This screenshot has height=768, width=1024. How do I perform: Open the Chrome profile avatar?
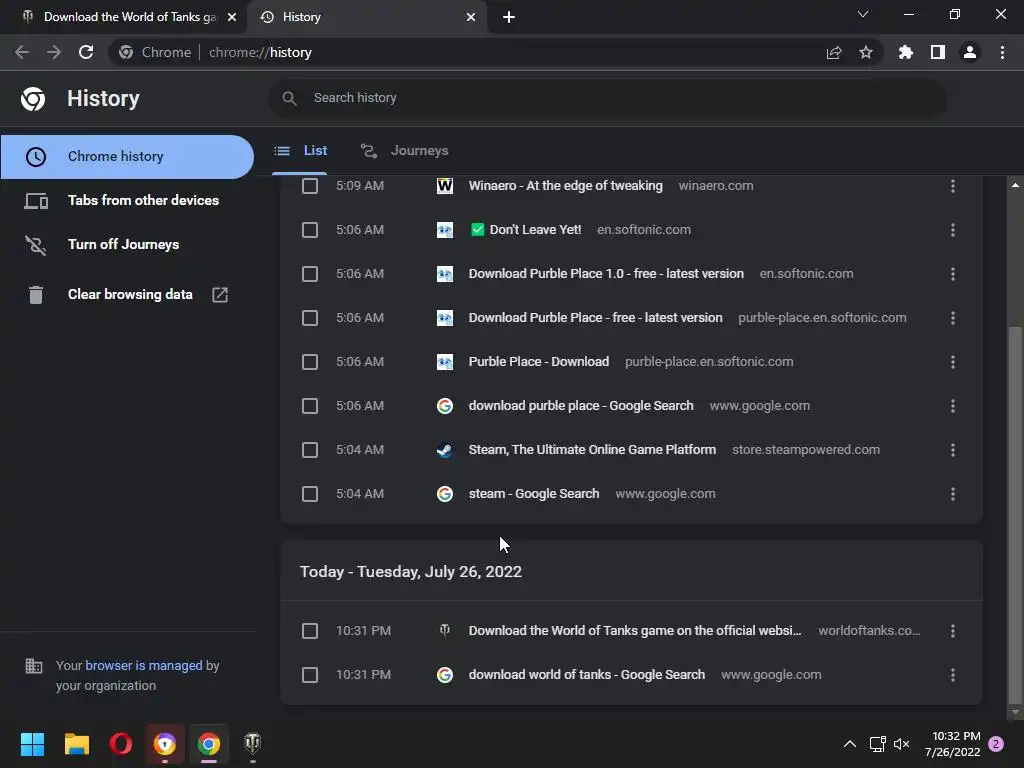click(x=970, y=52)
